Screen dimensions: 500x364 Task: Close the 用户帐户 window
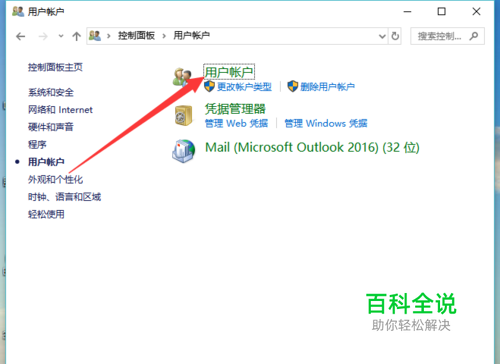476,12
